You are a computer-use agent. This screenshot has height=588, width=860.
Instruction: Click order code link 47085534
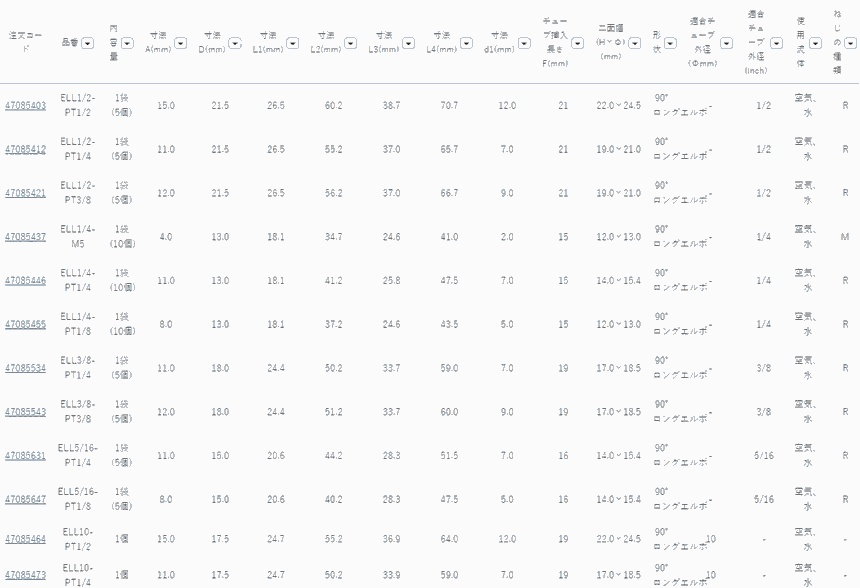pyautogui.click(x=25, y=368)
